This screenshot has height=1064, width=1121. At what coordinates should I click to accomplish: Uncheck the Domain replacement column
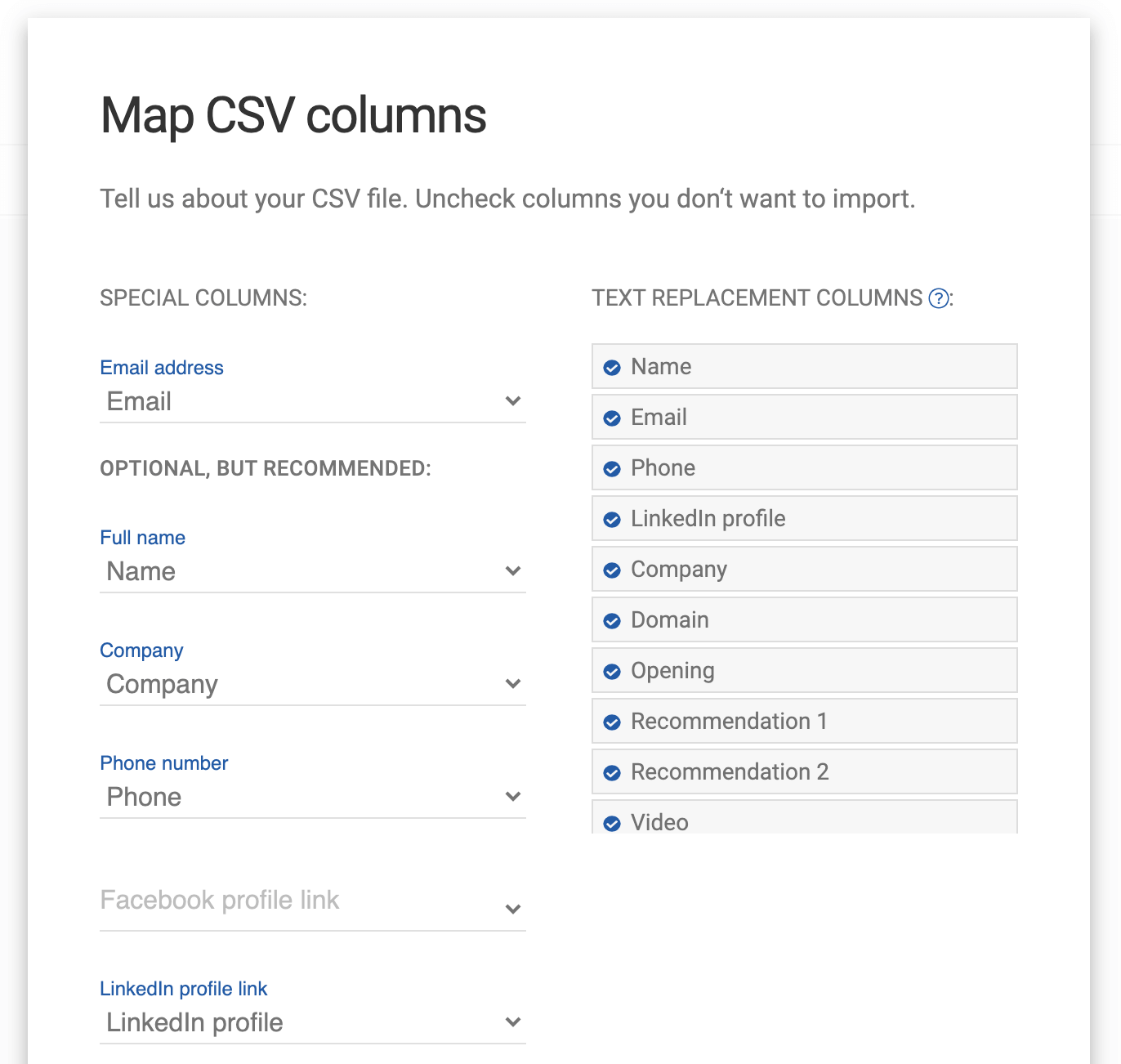tap(612, 621)
